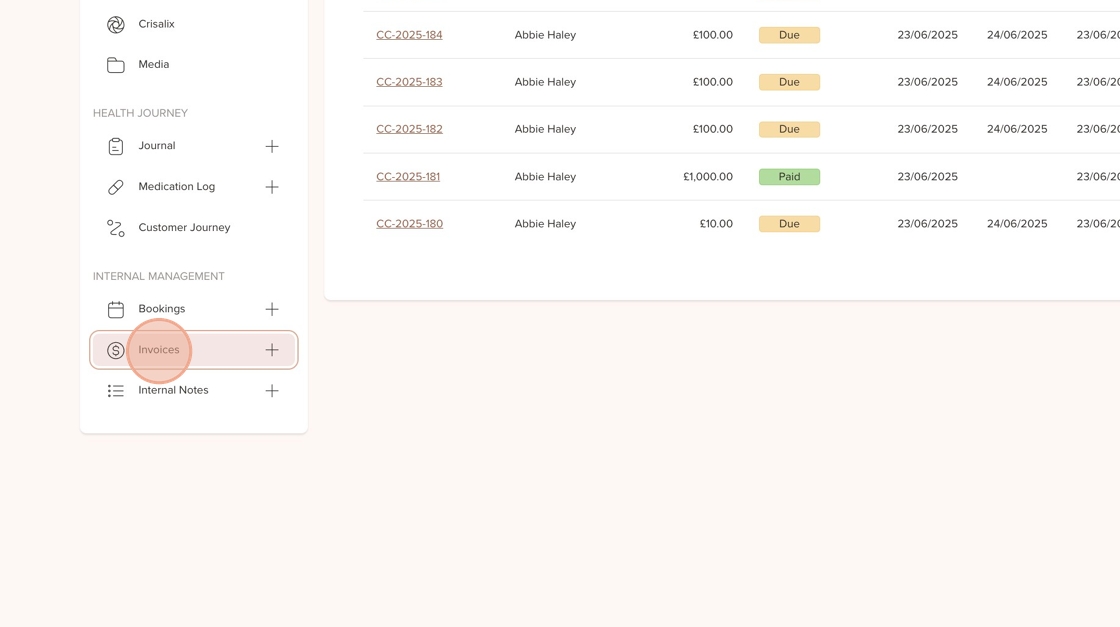Add an internal note with plus button
This screenshot has width=1120, height=627.
[x=272, y=391]
